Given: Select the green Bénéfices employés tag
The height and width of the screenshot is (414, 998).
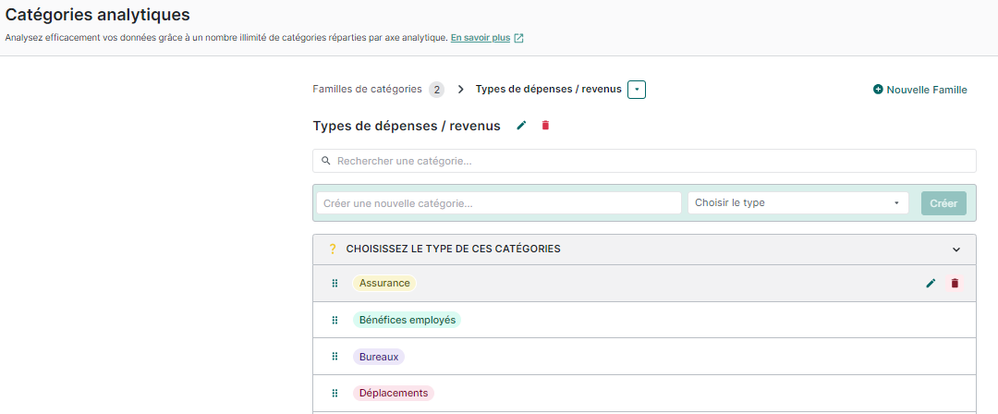Looking at the screenshot, I should click(406, 321).
